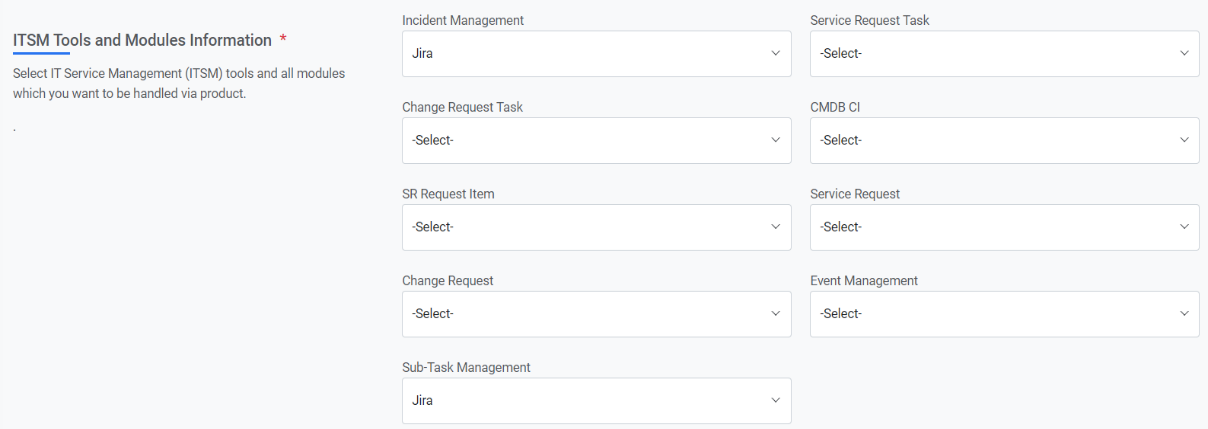
Task: Open the Incident Management dropdown
Action: [596, 53]
